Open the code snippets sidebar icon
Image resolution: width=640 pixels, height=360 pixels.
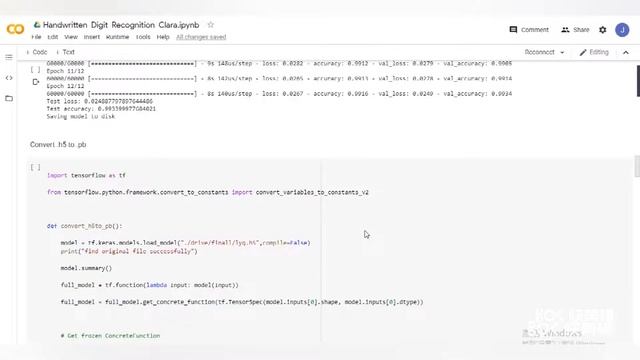(x=9, y=78)
